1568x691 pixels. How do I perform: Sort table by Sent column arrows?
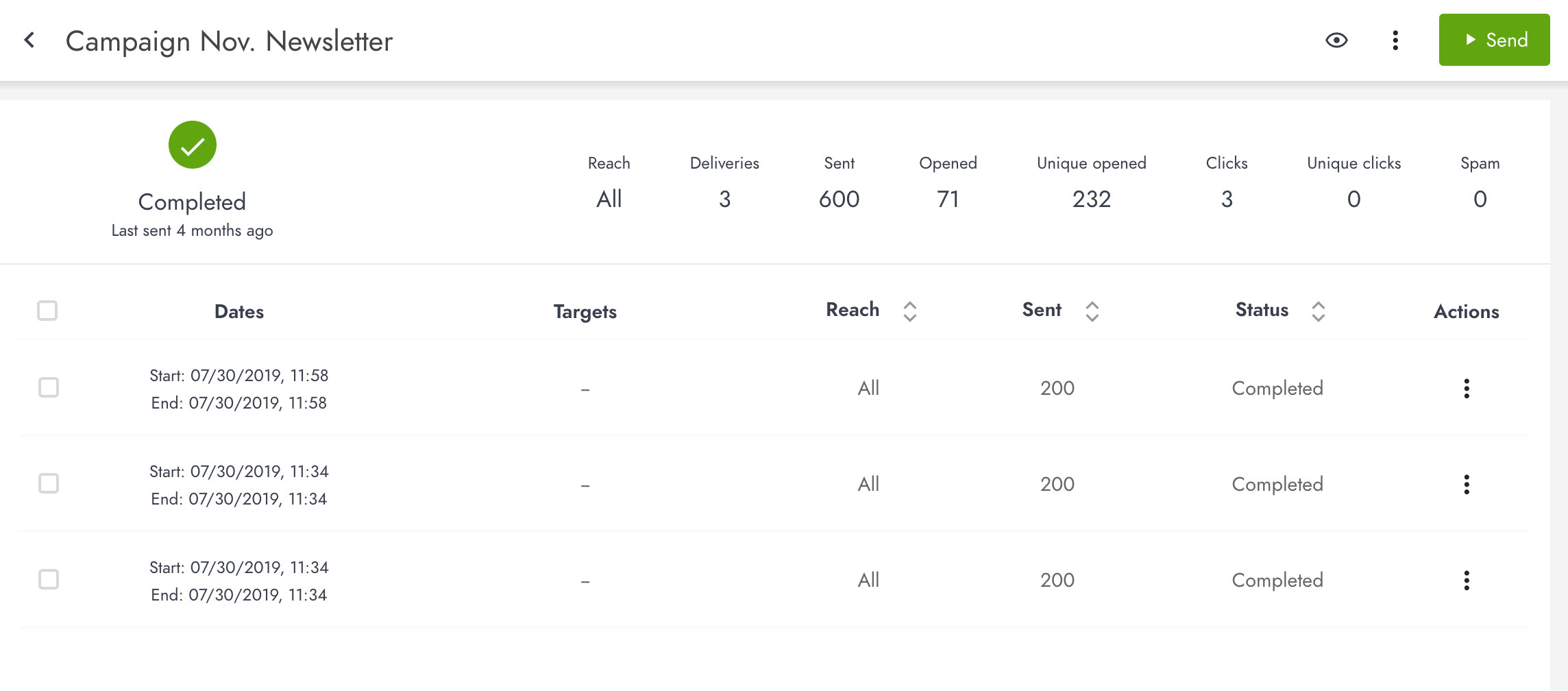(1092, 311)
